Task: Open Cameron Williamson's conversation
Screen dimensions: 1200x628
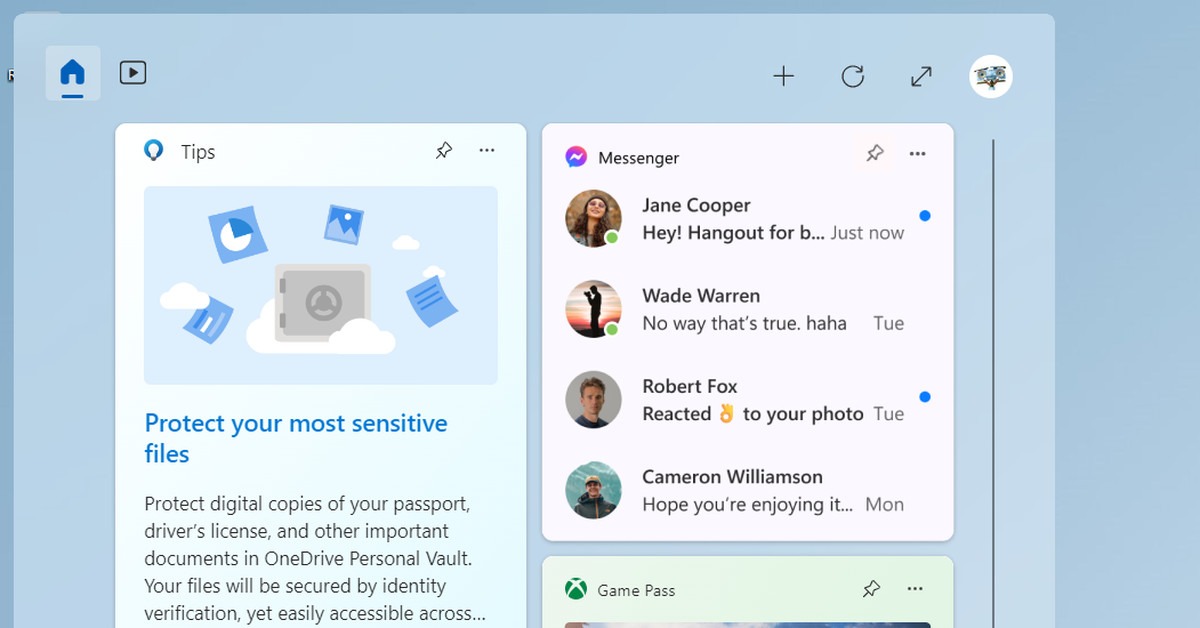Action: pos(748,490)
